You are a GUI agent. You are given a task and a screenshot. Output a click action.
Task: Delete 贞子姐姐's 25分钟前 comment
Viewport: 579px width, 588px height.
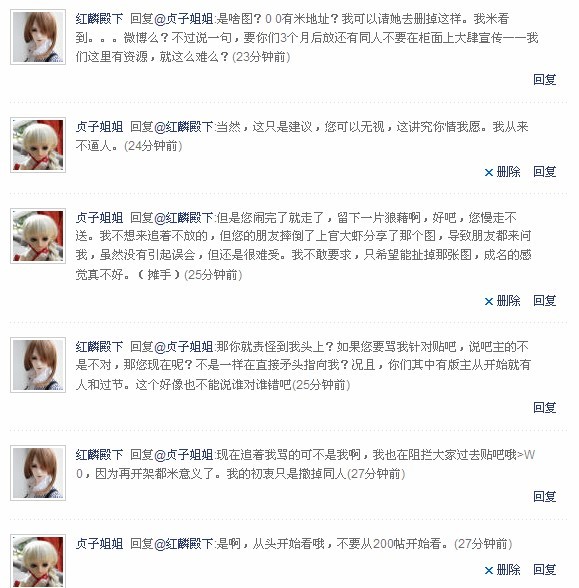pyautogui.click(x=502, y=301)
